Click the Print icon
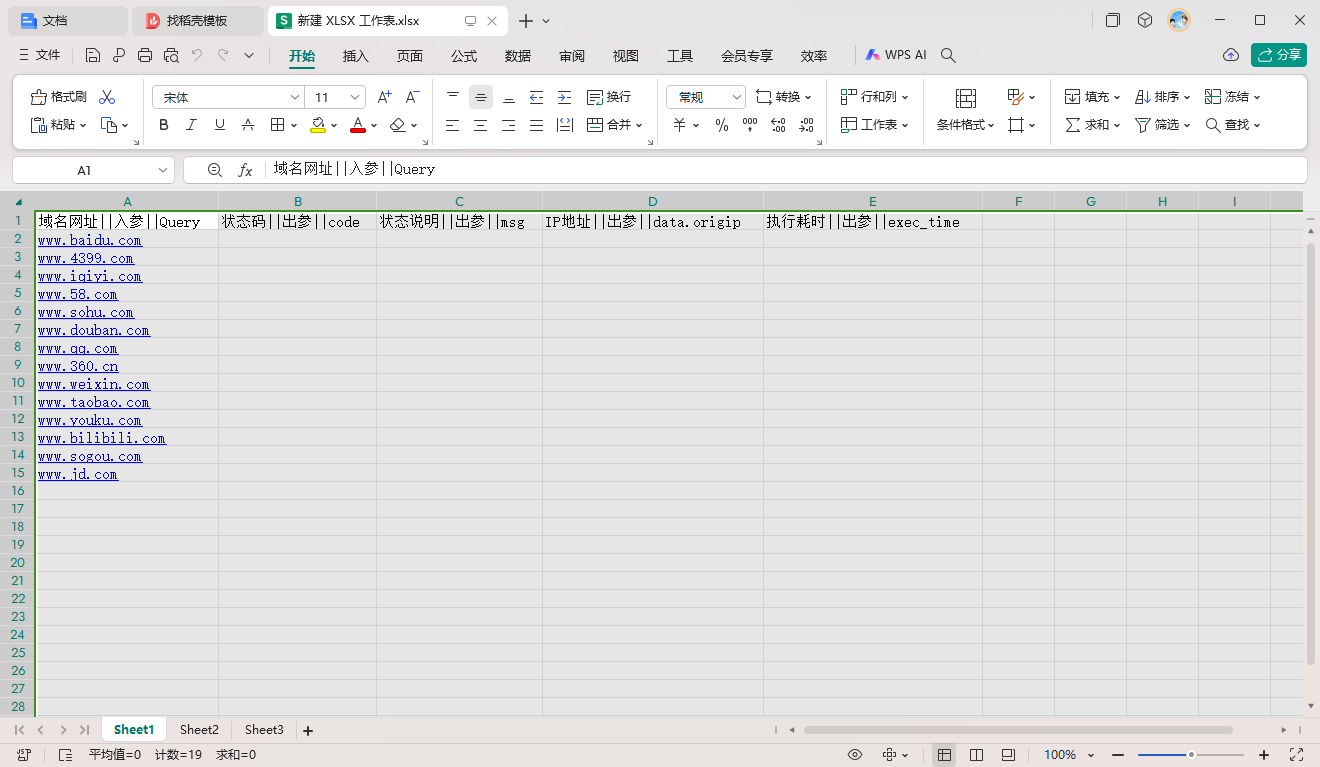 point(145,56)
